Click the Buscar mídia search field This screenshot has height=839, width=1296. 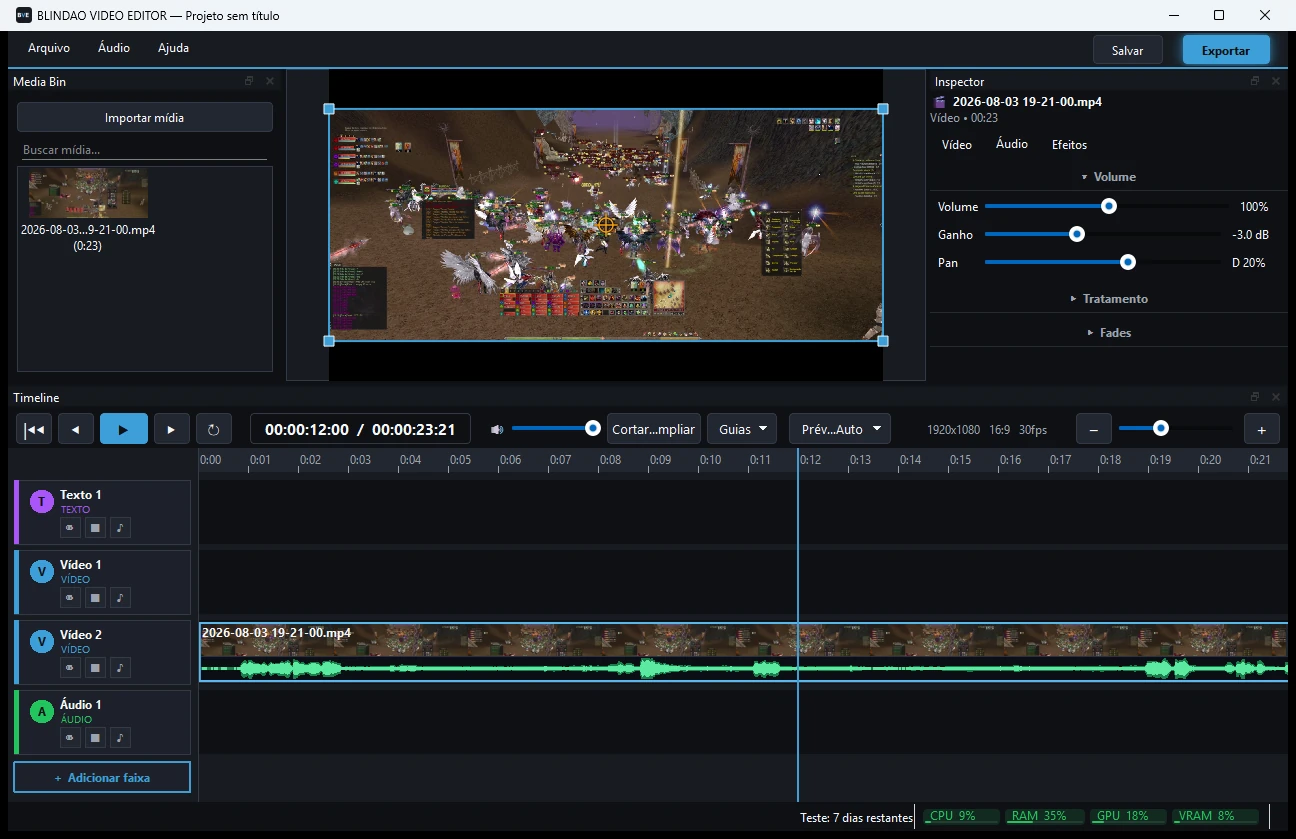click(x=145, y=150)
